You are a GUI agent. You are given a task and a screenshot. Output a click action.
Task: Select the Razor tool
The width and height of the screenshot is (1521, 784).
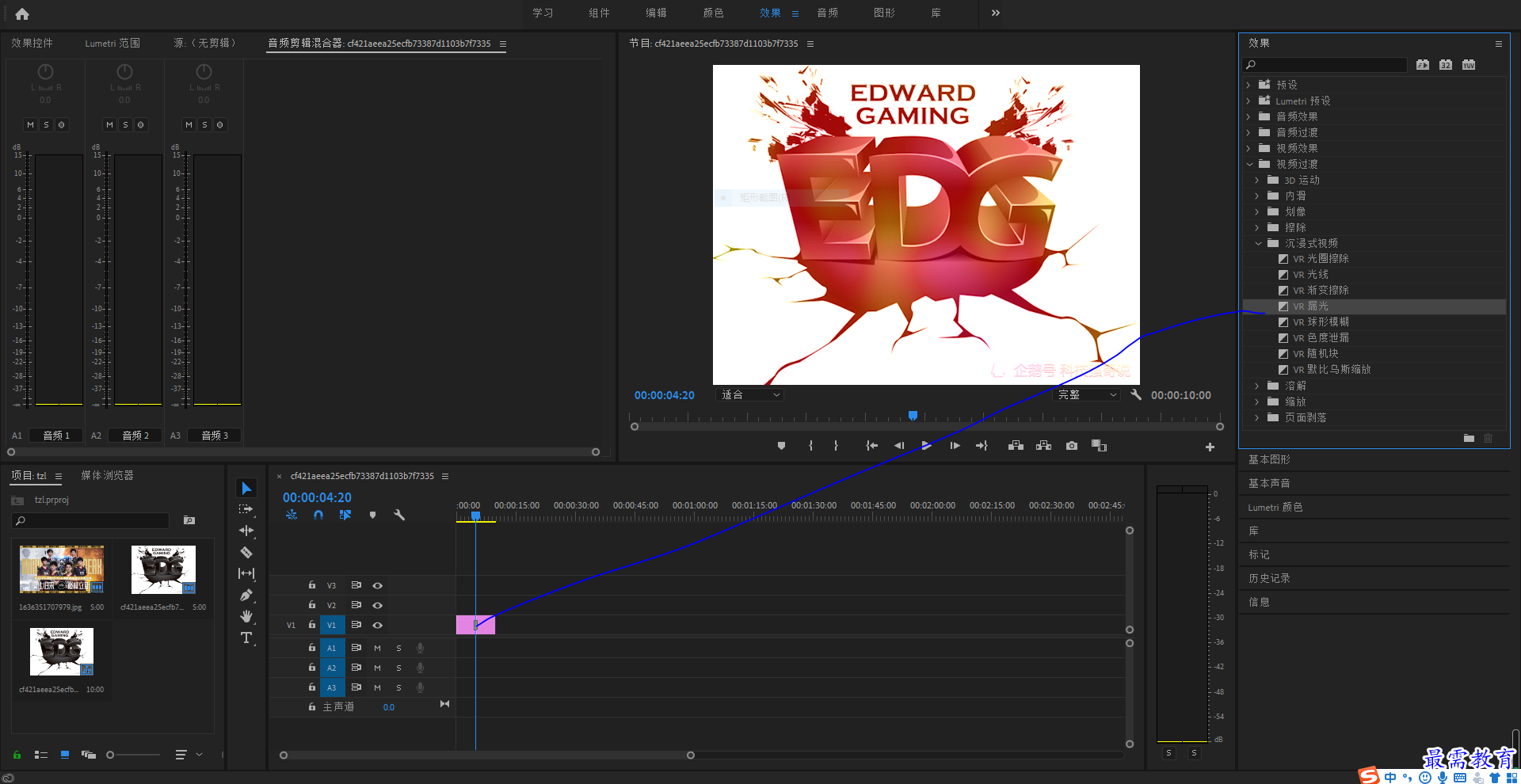pyautogui.click(x=246, y=552)
